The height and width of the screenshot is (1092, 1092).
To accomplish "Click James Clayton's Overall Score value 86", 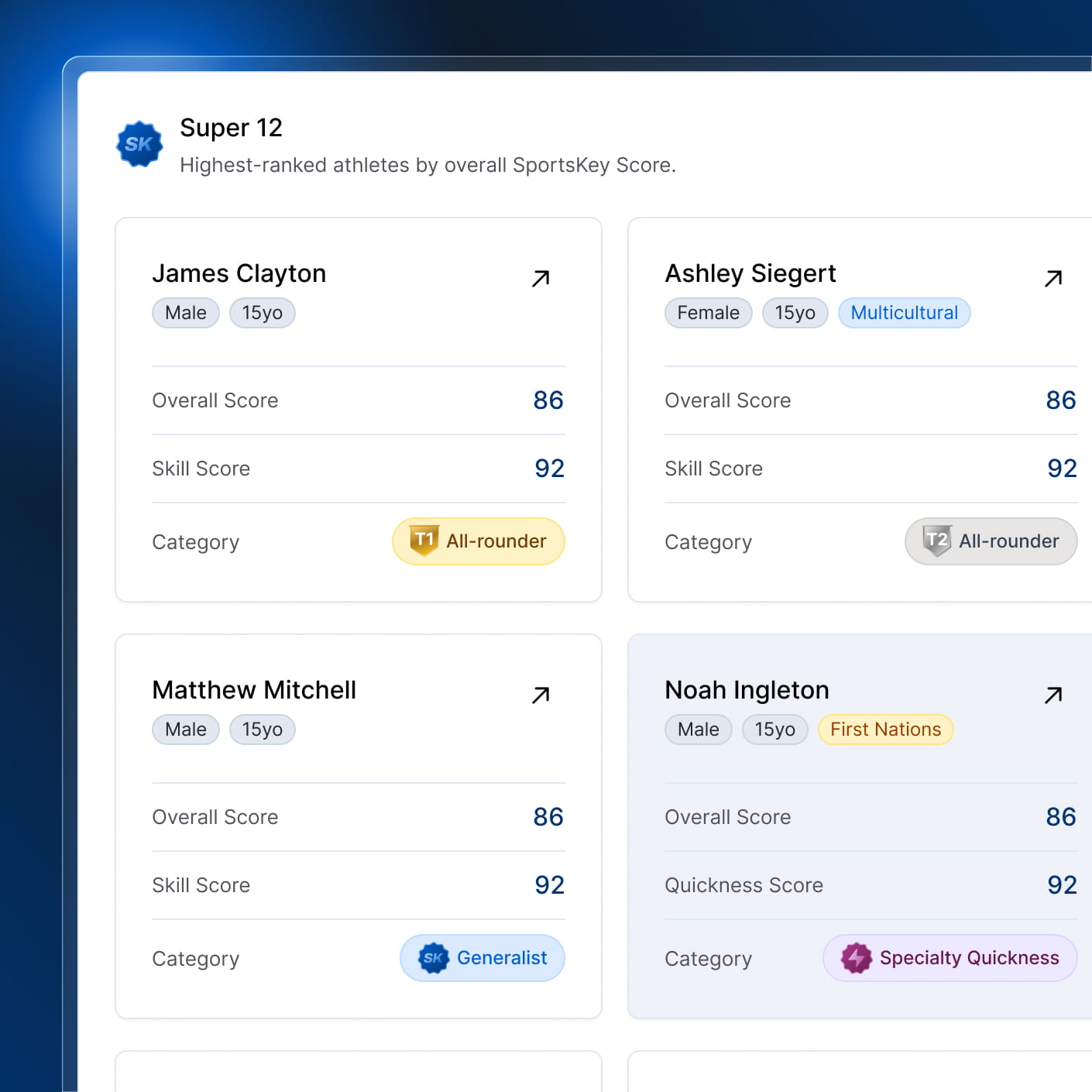I will click(x=548, y=400).
